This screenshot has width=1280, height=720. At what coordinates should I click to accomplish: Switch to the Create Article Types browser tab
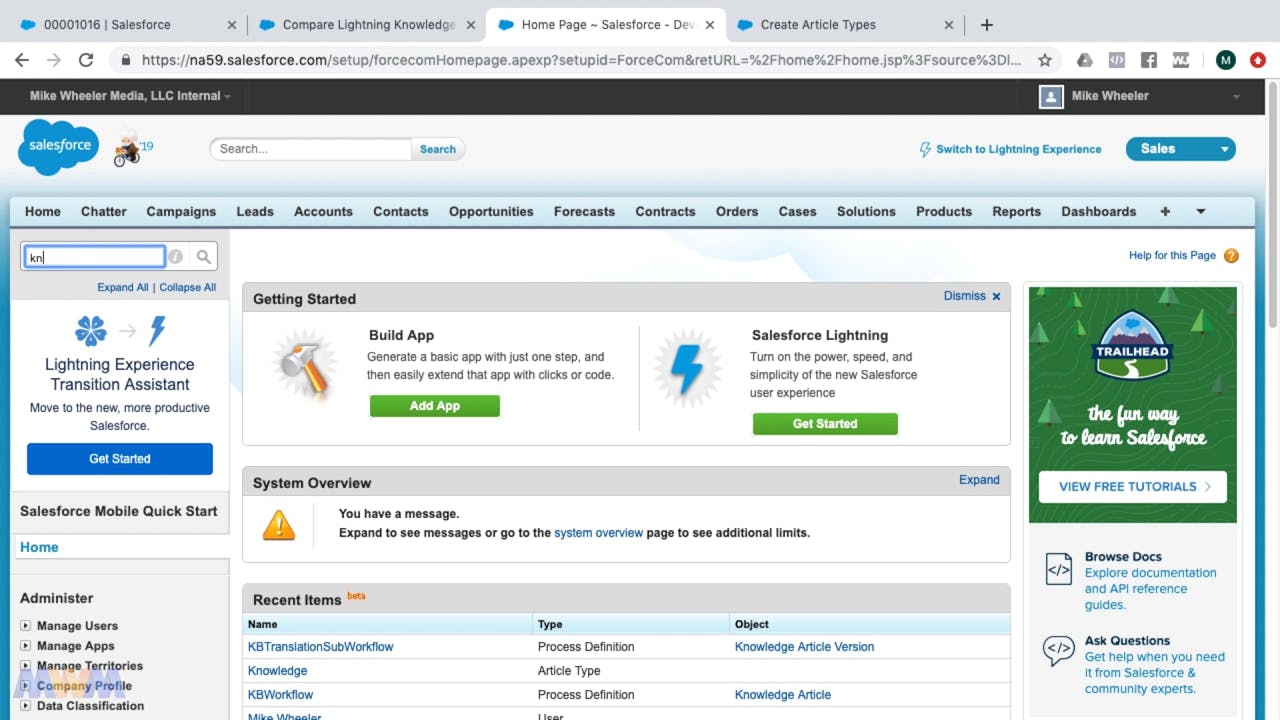845,25
